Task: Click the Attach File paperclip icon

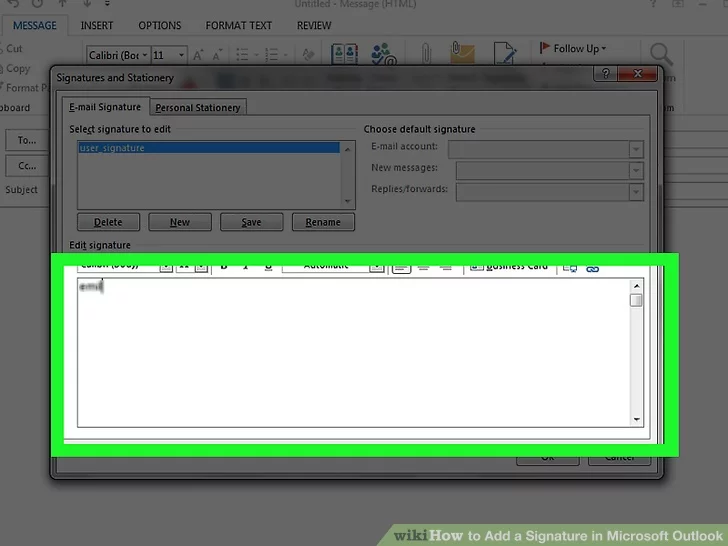Action: (426, 53)
